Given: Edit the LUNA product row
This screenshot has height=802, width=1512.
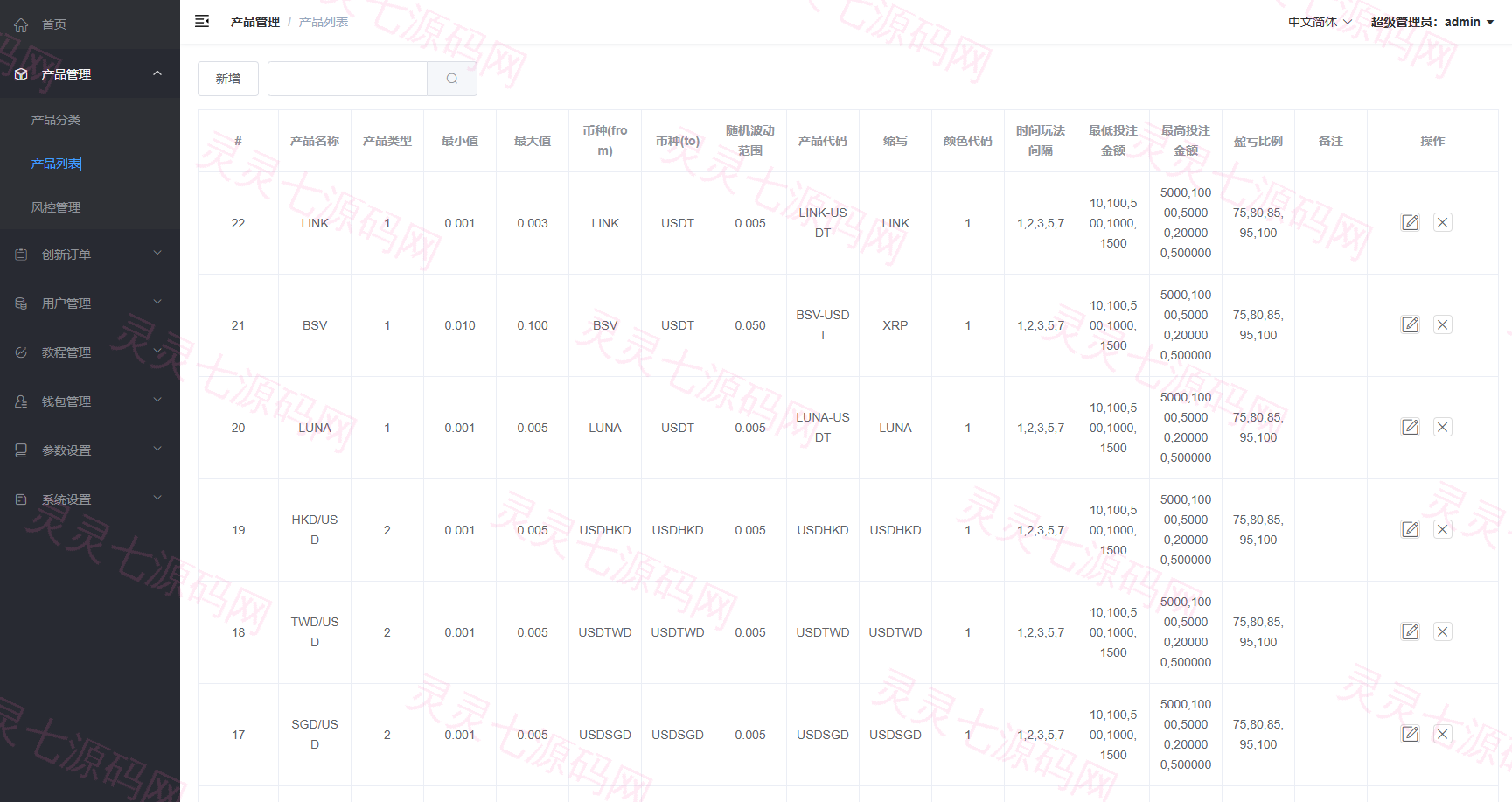Looking at the screenshot, I should pyautogui.click(x=1411, y=427).
